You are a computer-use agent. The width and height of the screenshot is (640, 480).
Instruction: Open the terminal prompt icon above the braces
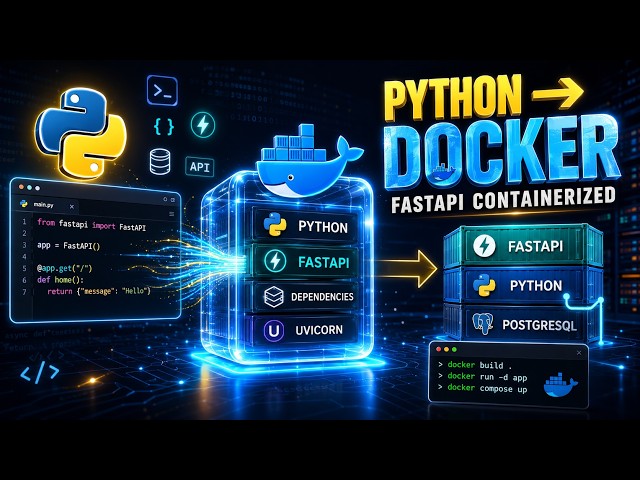(x=162, y=91)
